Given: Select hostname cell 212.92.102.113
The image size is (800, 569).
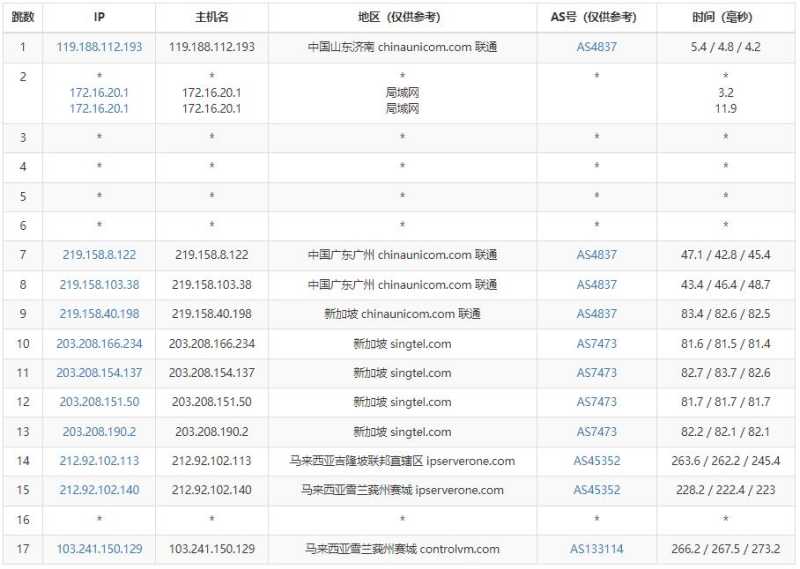Looking at the screenshot, I should point(212,461).
